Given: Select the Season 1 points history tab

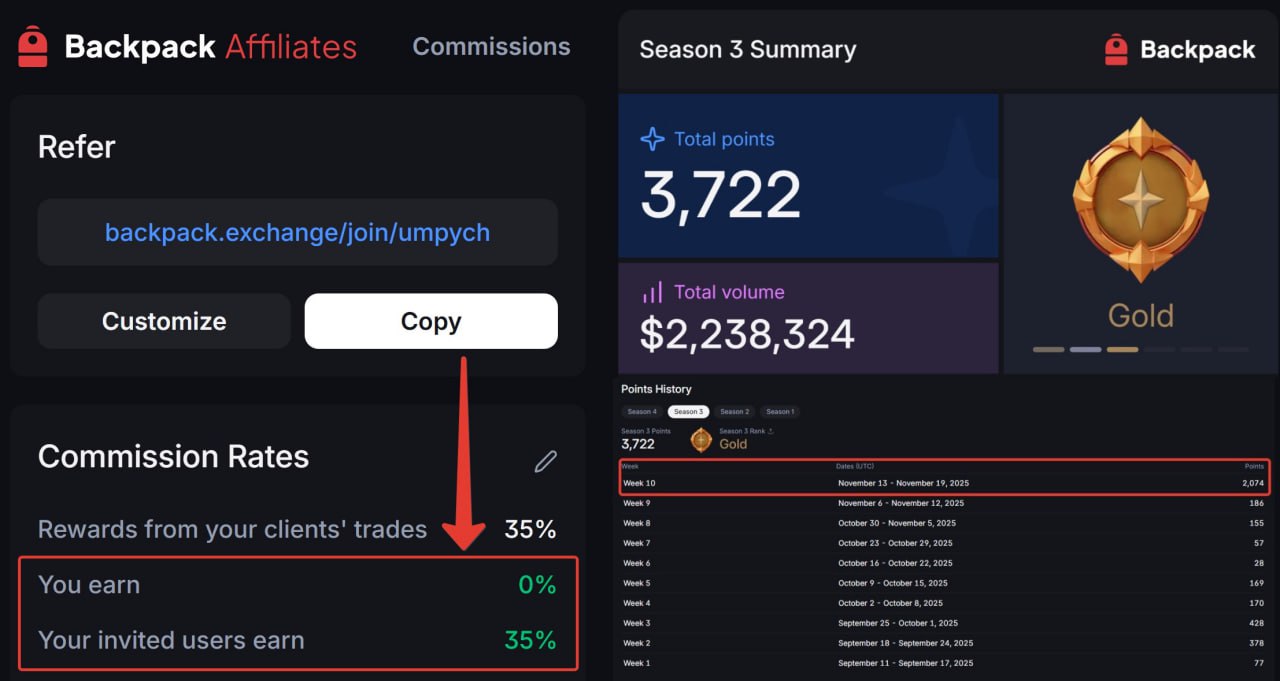Looking at the screenshot, I should point(780,412).
